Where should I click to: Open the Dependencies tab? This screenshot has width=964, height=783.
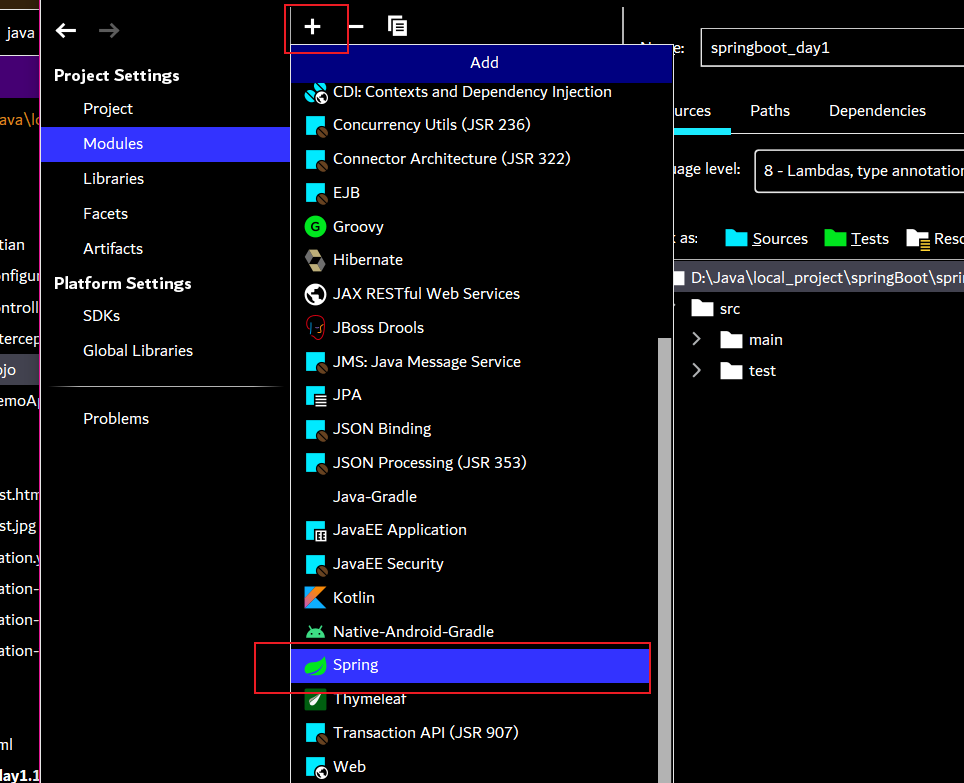(877, 111)
